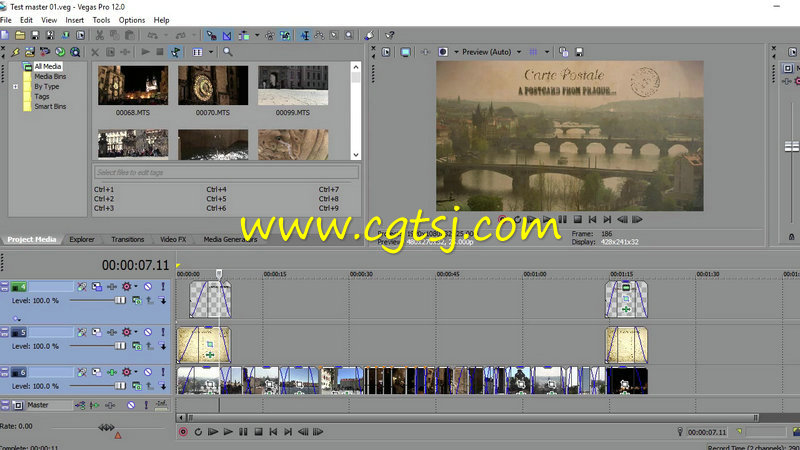Toggle Preview on External Monitor icon
The width and height of the screenshot is (800, 450).
[x=406, y=52]
